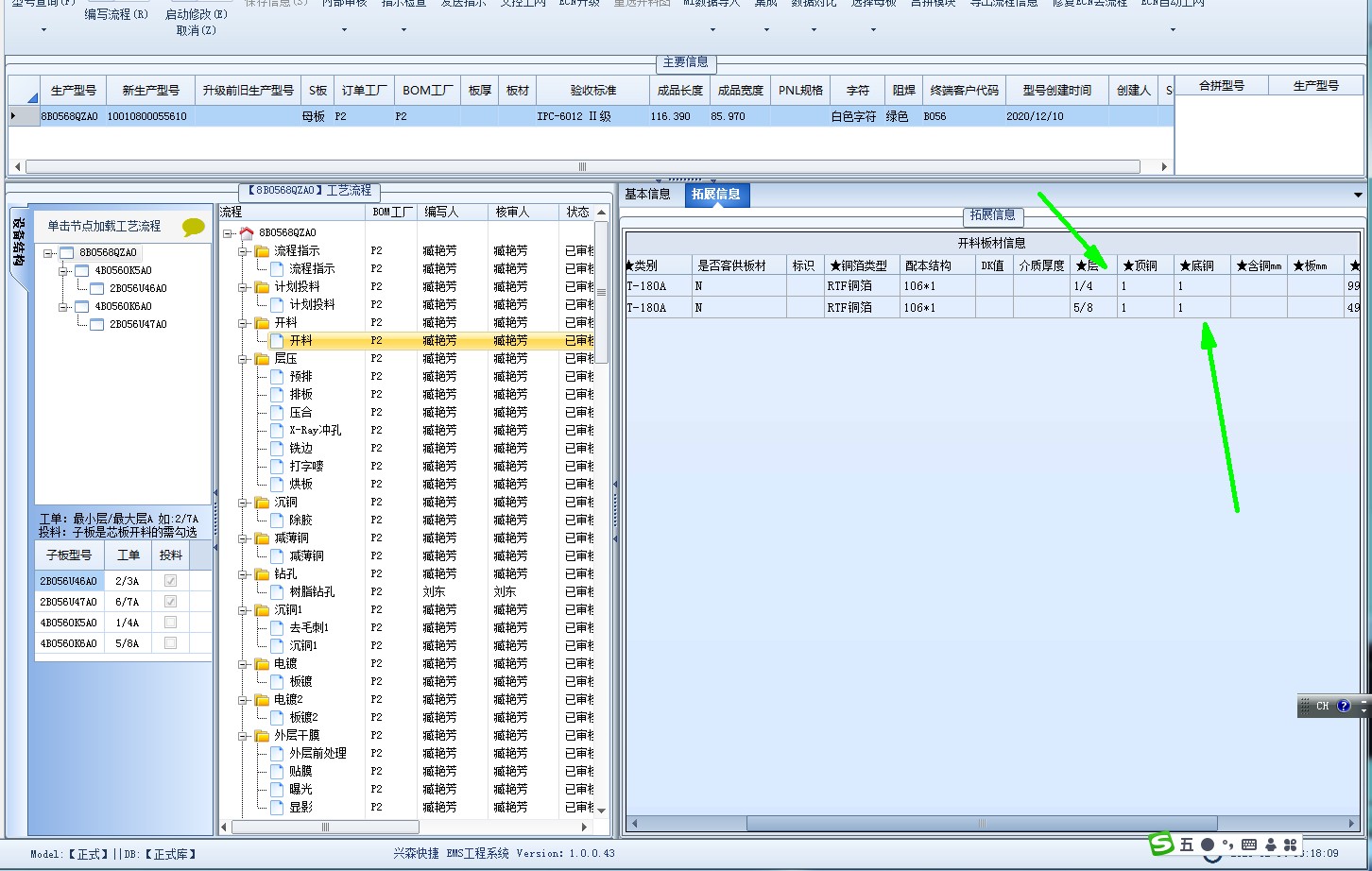Open the tab list dropdown arrow beside 拓展信息
The image size is (1372, 871).
[1358, 196]
